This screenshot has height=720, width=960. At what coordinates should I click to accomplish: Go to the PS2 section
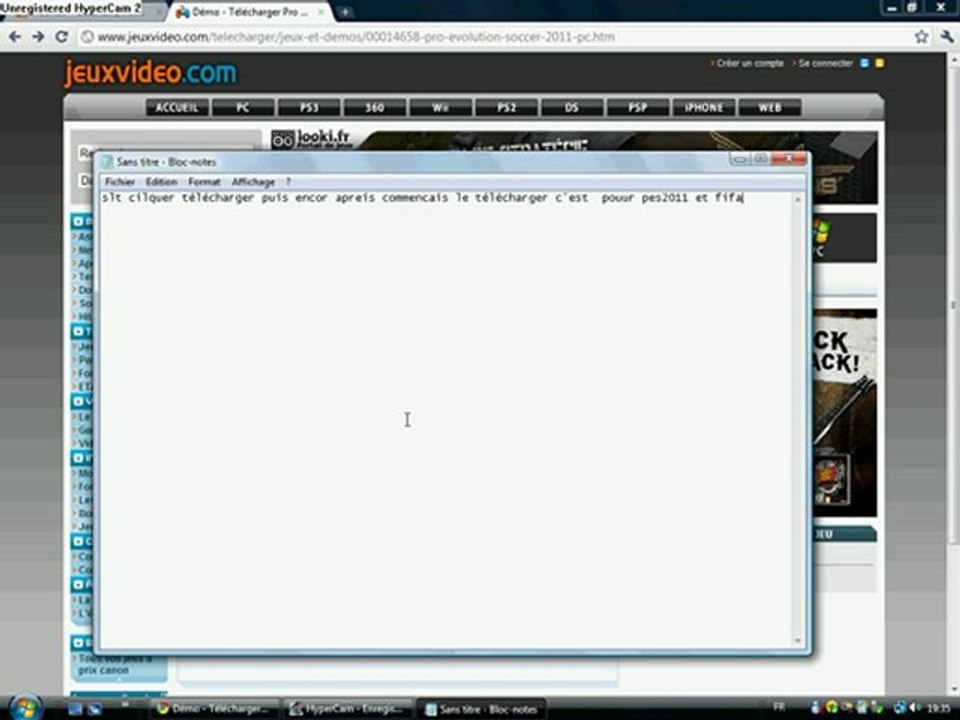(506, 108)
